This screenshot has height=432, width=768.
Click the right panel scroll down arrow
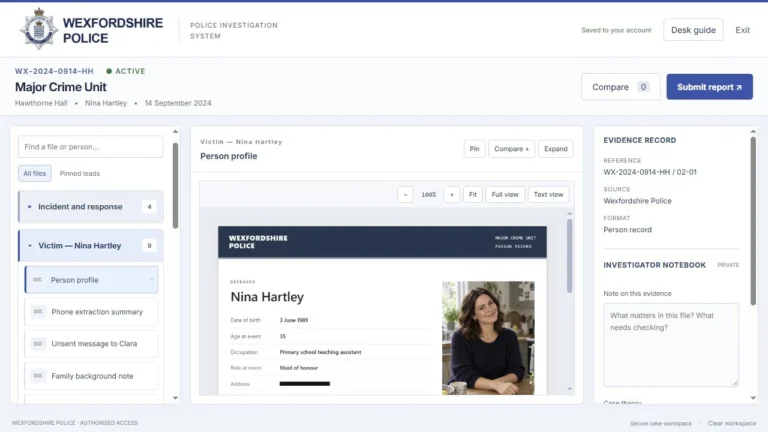coord(753,398)
